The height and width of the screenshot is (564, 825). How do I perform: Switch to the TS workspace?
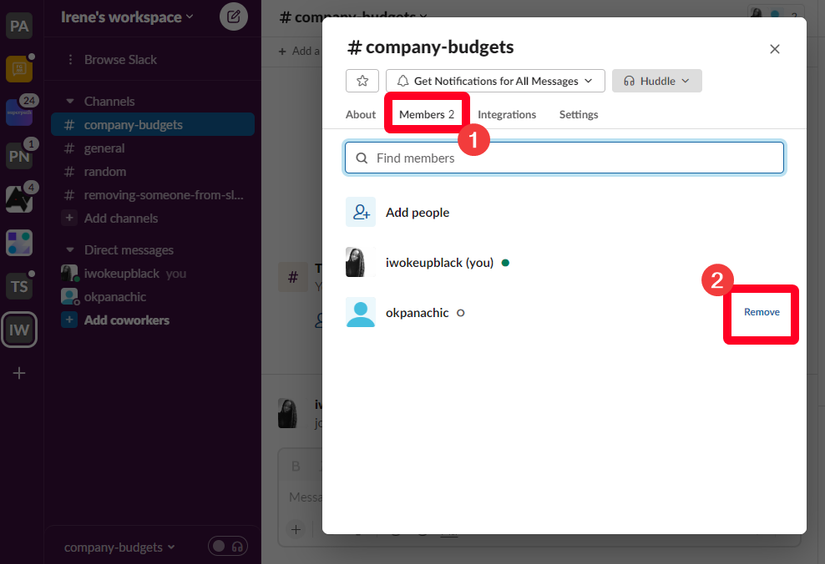[19, 286]
